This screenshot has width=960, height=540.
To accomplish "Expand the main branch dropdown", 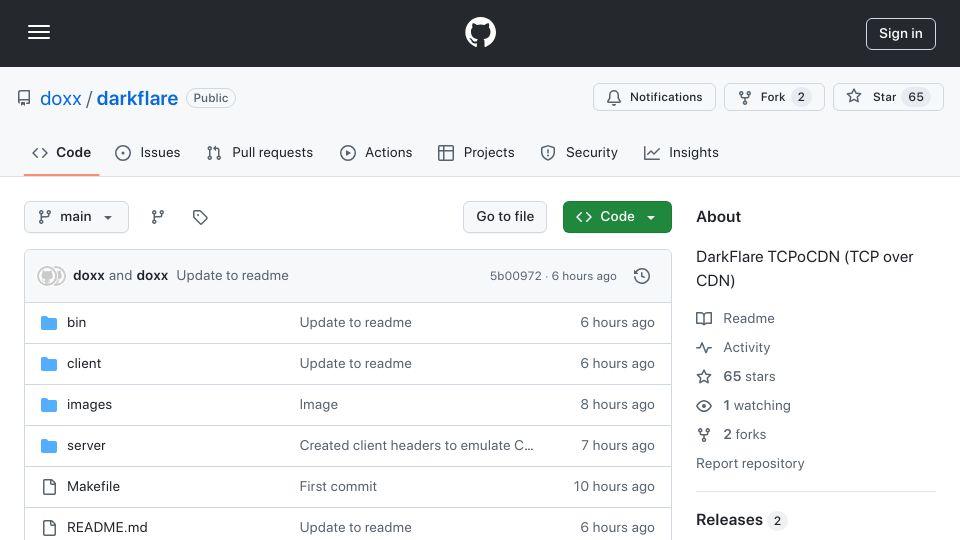I will (77, 217).
